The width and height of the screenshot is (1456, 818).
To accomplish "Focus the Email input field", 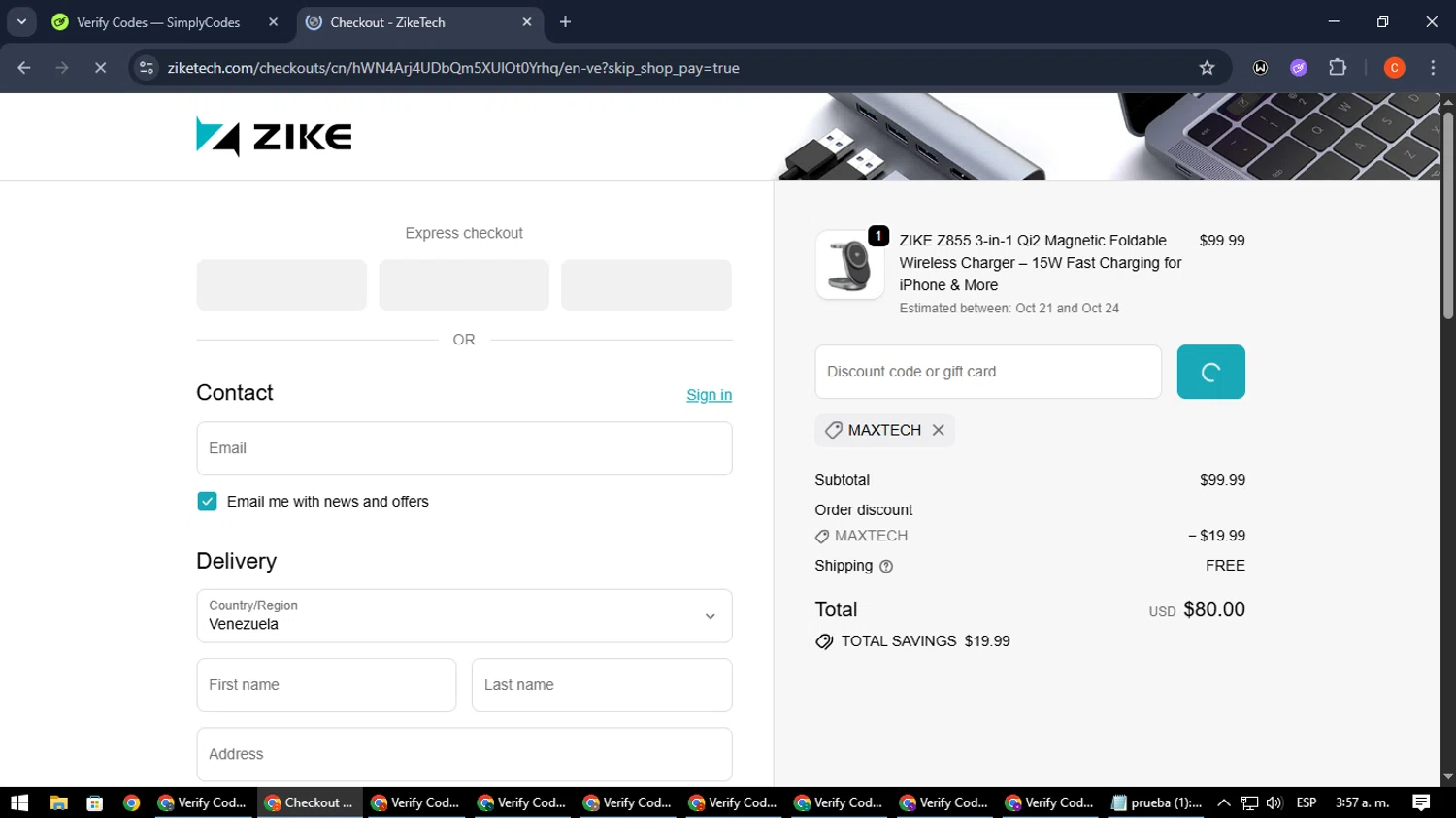I will 464,448.
